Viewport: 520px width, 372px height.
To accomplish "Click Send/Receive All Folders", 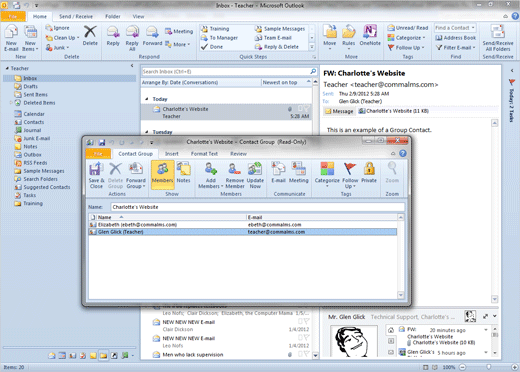I will tap(498, 39).
